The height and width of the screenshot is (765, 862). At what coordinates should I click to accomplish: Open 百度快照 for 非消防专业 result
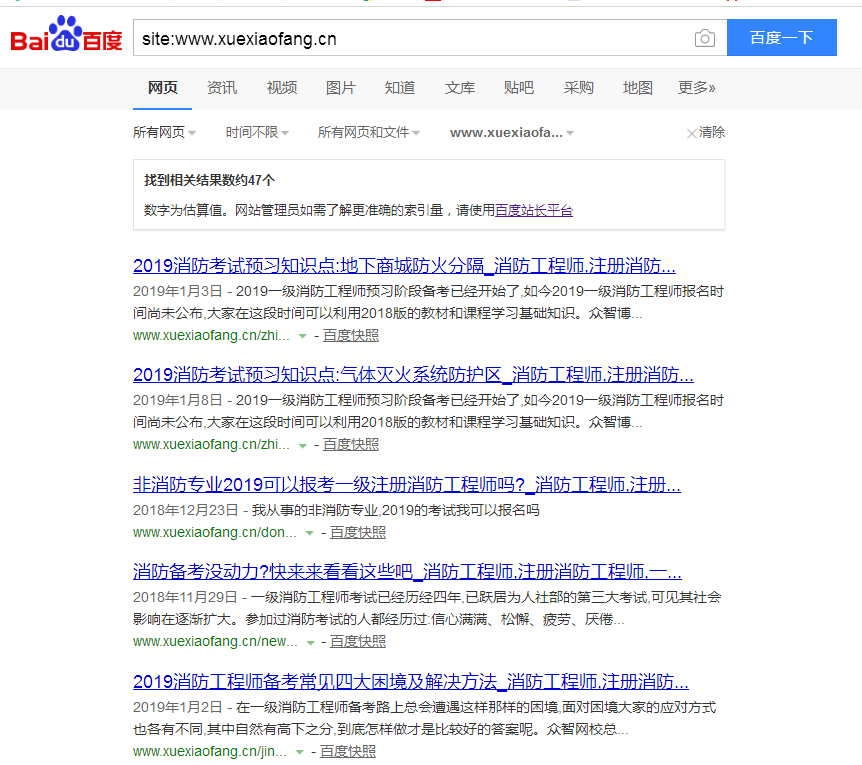[x=358, y=532]
